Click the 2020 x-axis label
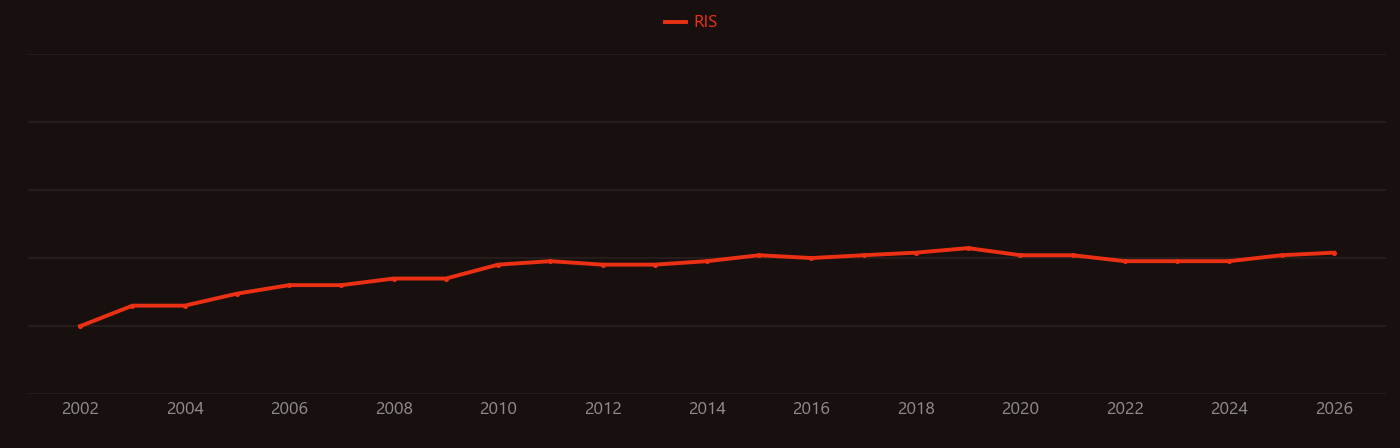This screenshot has height=448, width=1400. 1021,409
